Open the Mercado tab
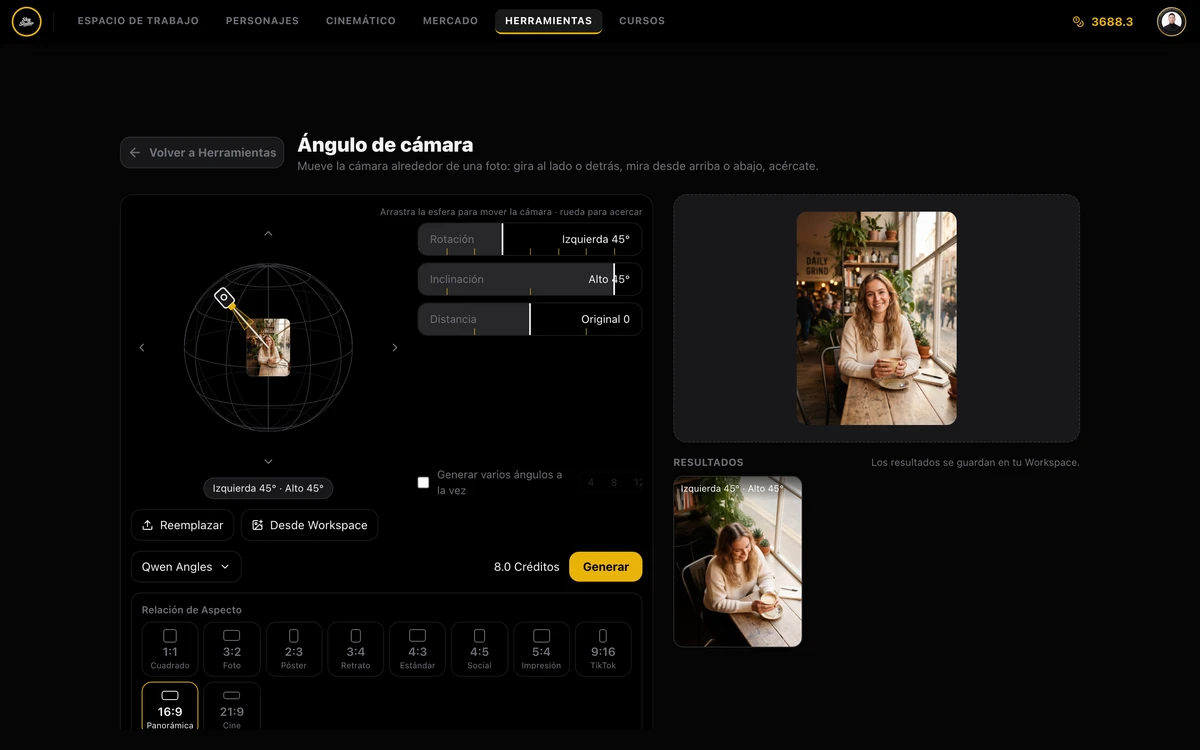Screen dimensions: 1200x750 [450, 21]
